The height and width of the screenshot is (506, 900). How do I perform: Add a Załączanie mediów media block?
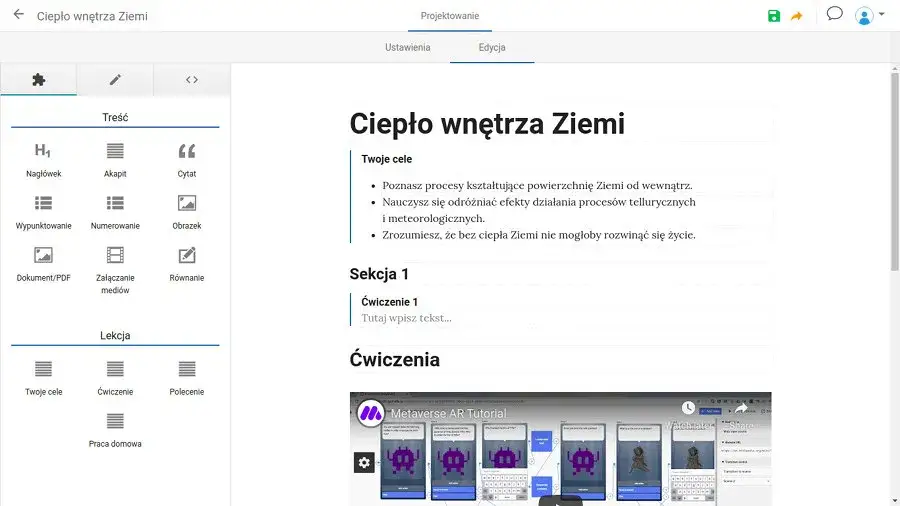tap(115, 269)
